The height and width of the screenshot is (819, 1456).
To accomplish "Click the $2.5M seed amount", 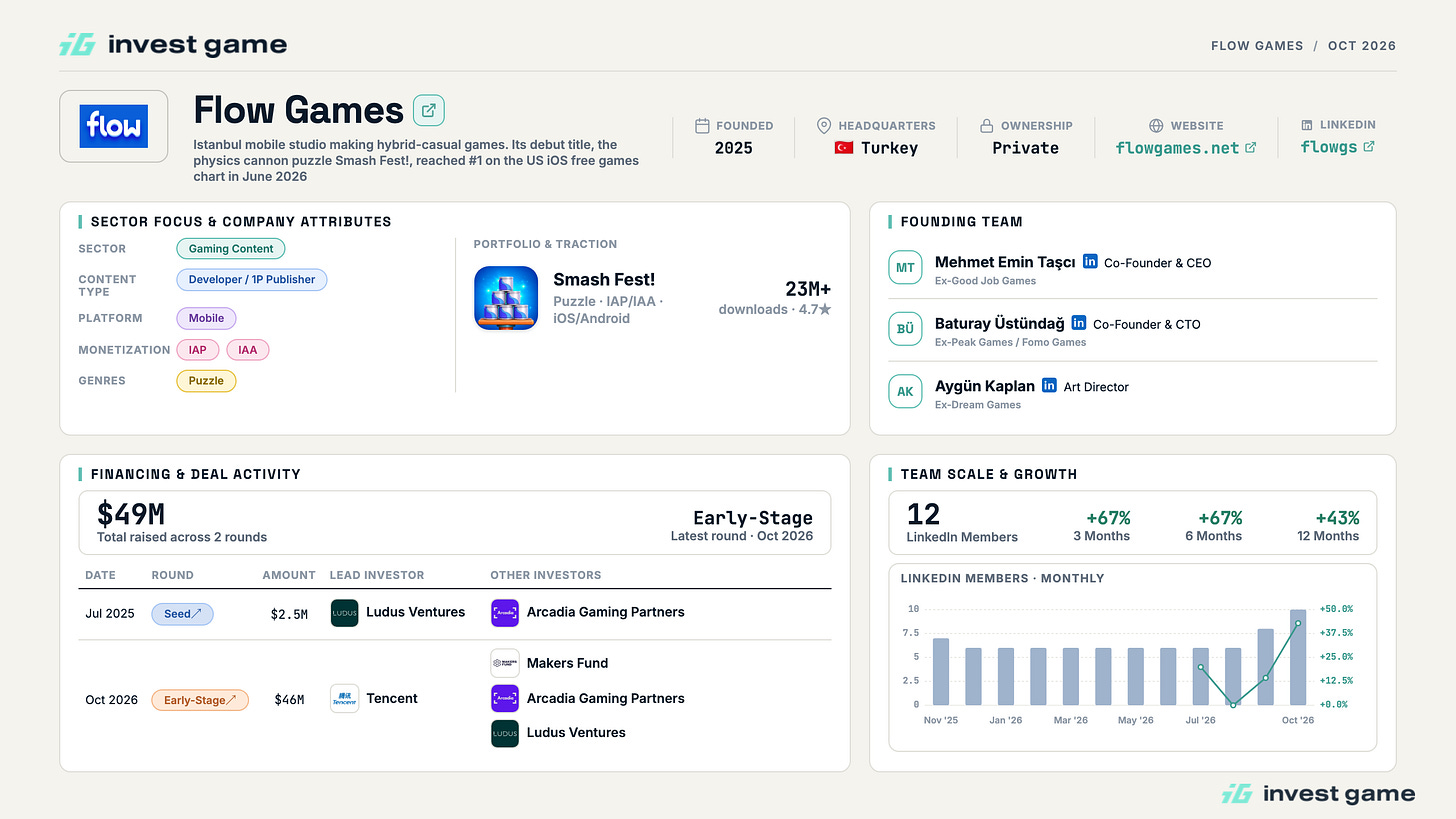I will [x=289, y=614].
